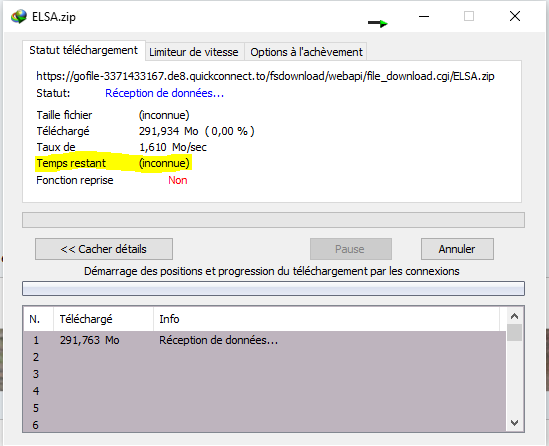The width and height of the screenshot is (549, 446).
Task: Close the ELSA.zip download window
Action: [x=515, y=16]
